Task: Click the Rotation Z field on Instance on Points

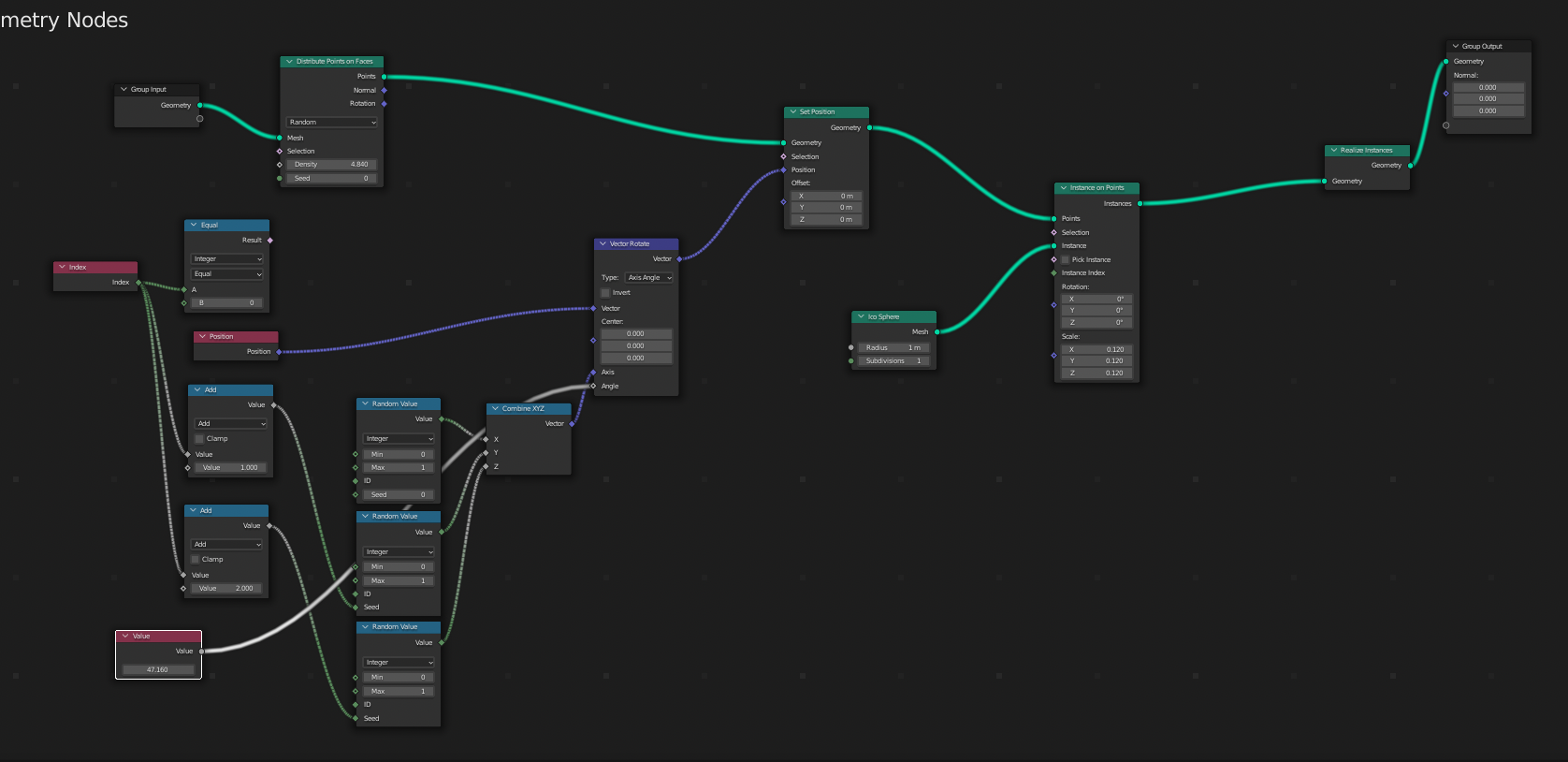Action: click(x=1096, y=323)
